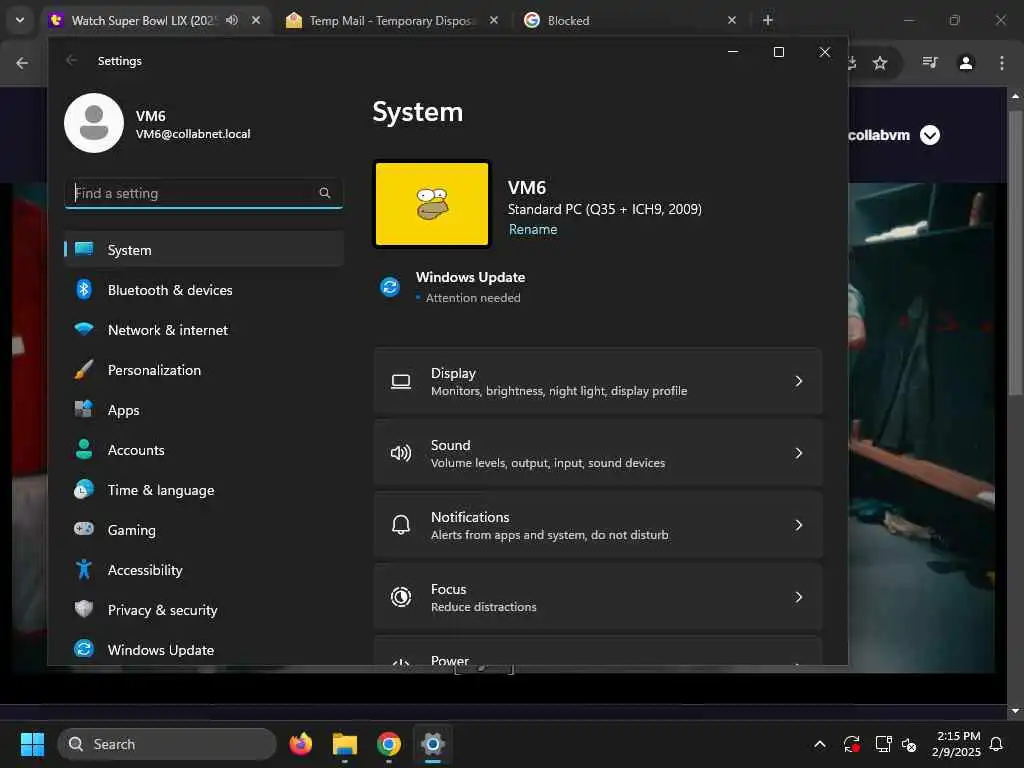The width and height of the screenshot is (1024, 768).
Task: Select the Gaming controller icon
Action: pos(84,529)
